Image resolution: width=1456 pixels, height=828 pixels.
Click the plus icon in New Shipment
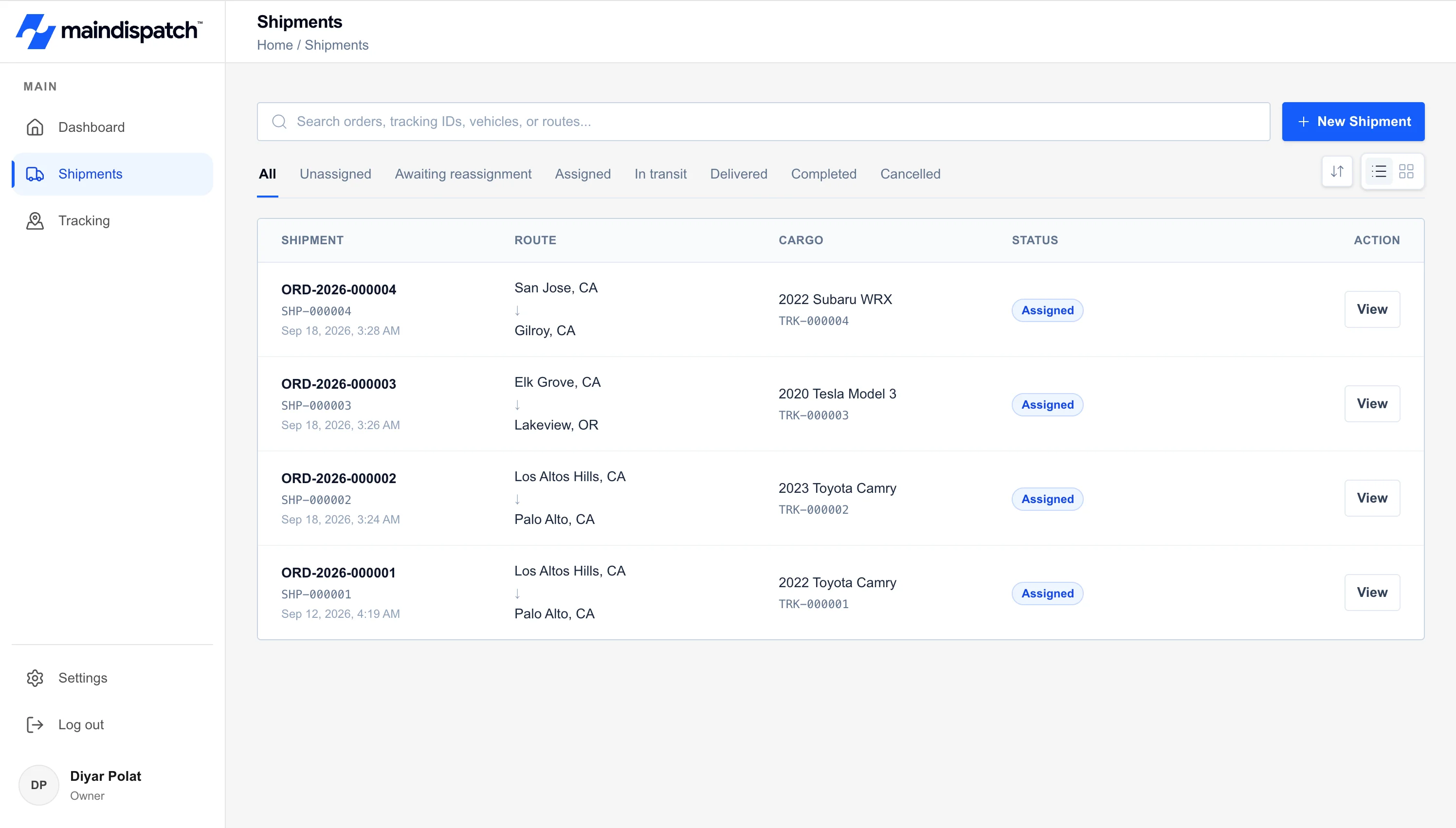click(x=1304, y=122)
